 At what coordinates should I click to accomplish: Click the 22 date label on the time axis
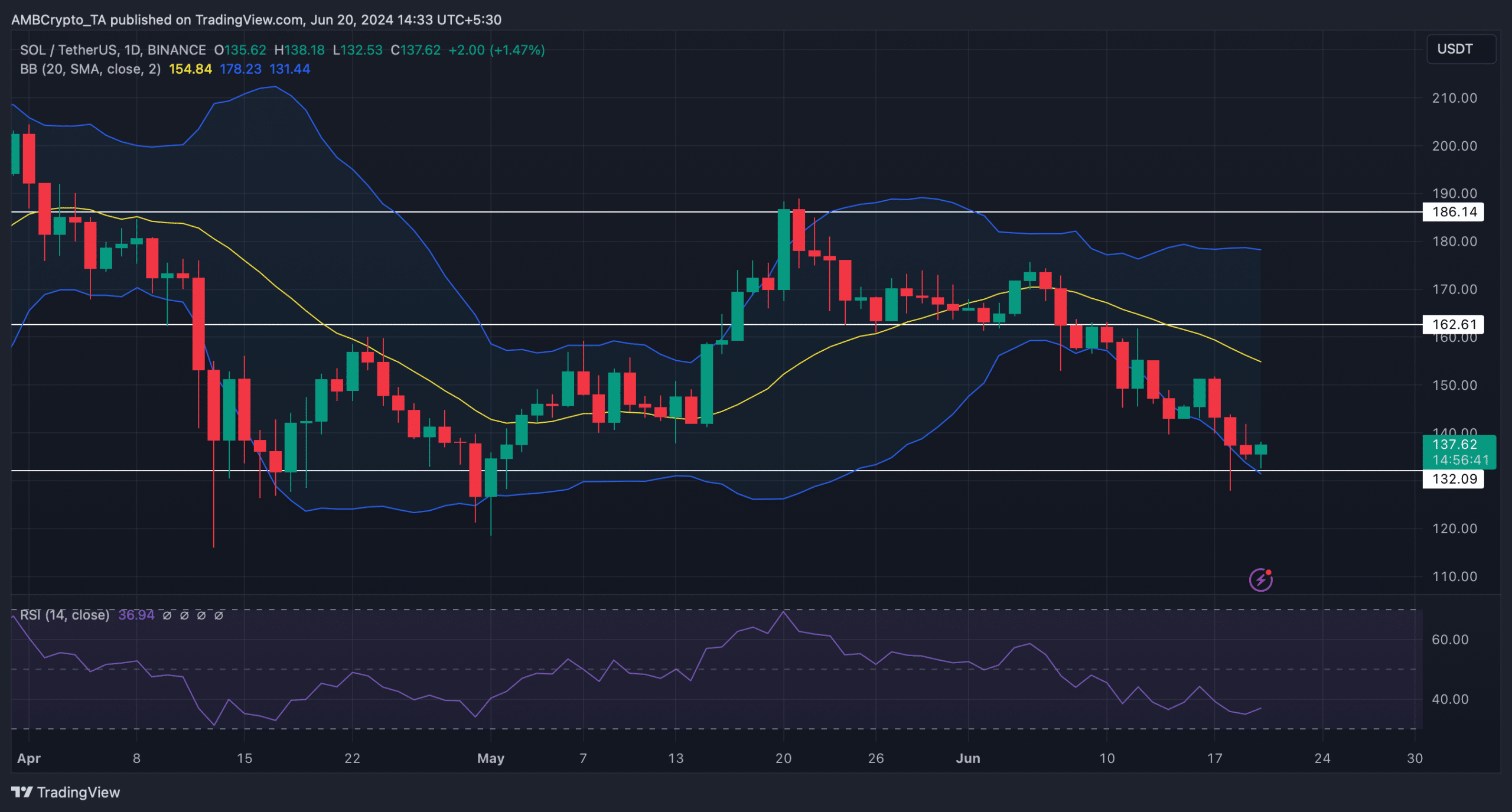[x=352, y=758]
